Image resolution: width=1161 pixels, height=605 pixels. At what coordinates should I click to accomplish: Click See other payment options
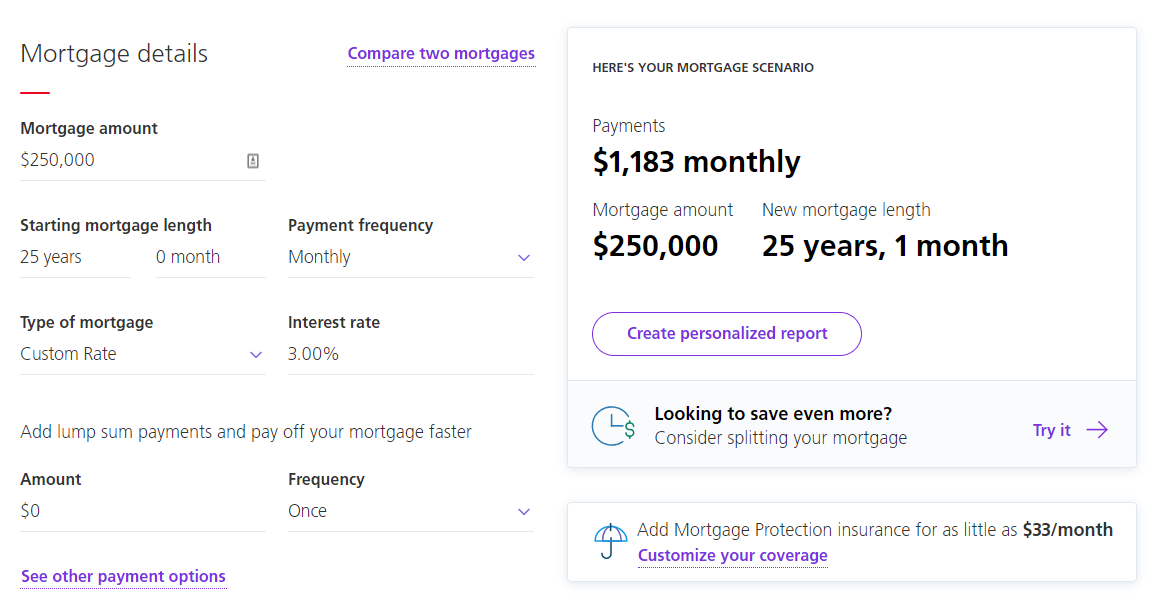(123, 576)
